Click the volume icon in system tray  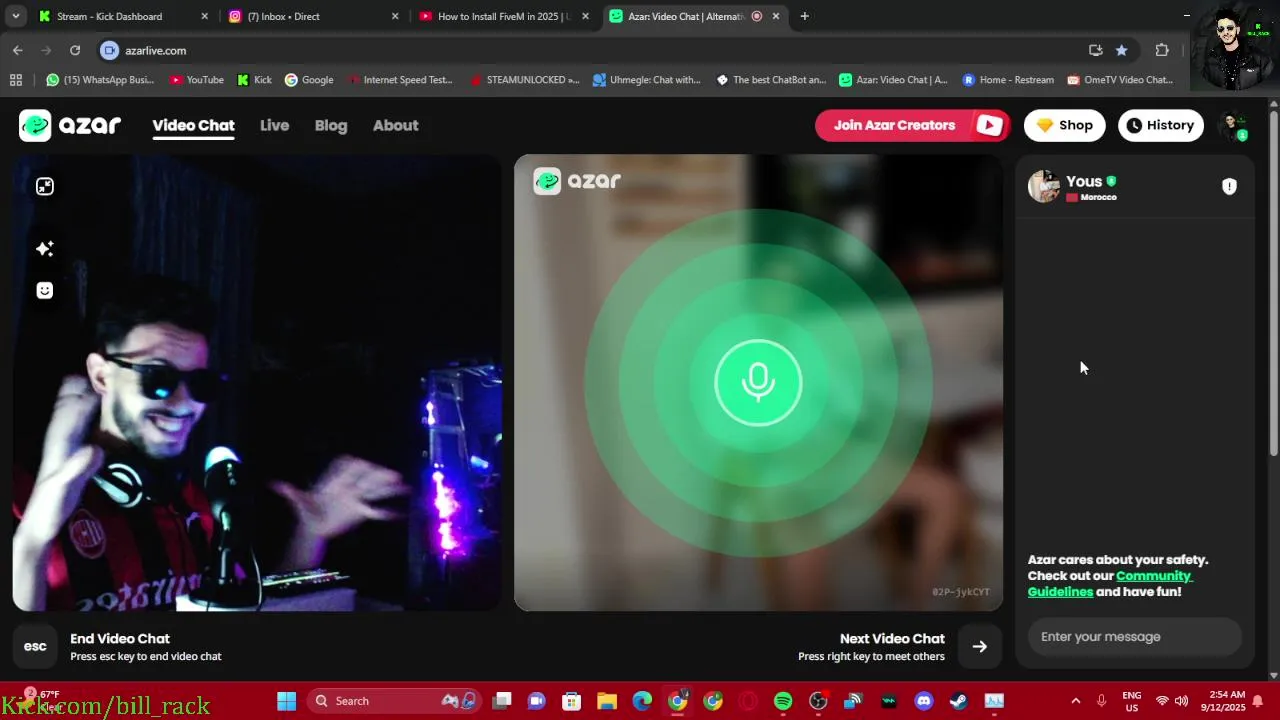point(1181,701)
